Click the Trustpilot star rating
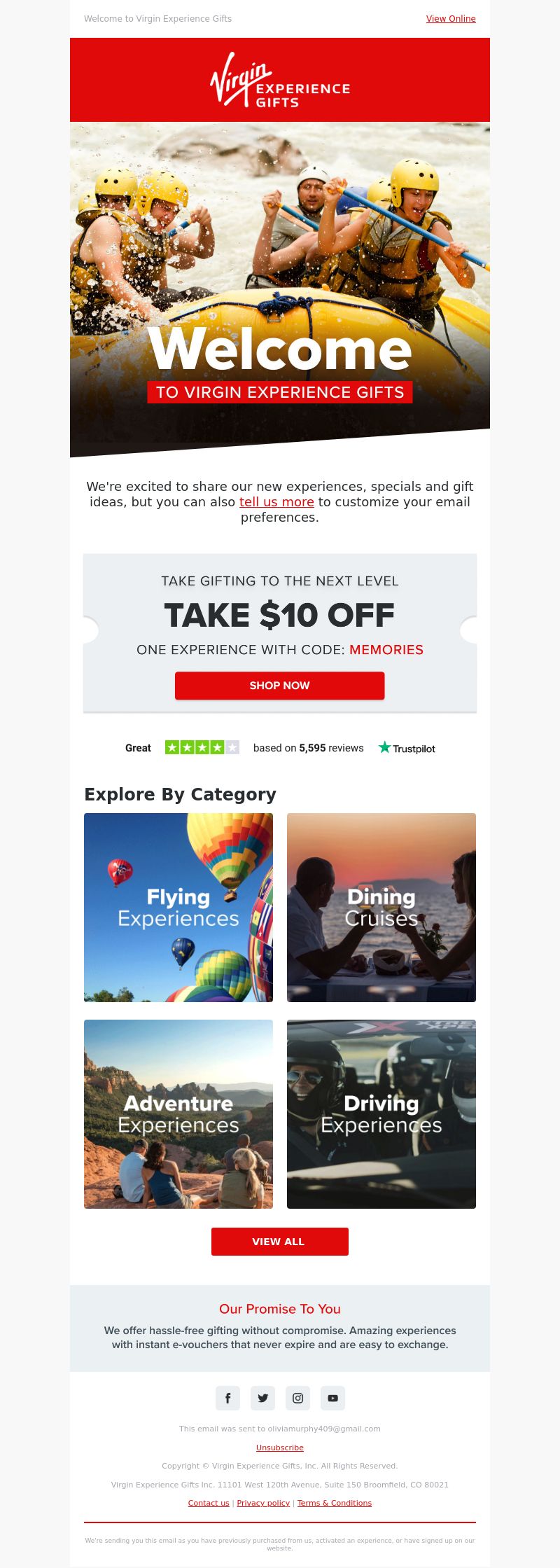The height and width of the screenshot is (1568, 560). (x=202, y=748)
